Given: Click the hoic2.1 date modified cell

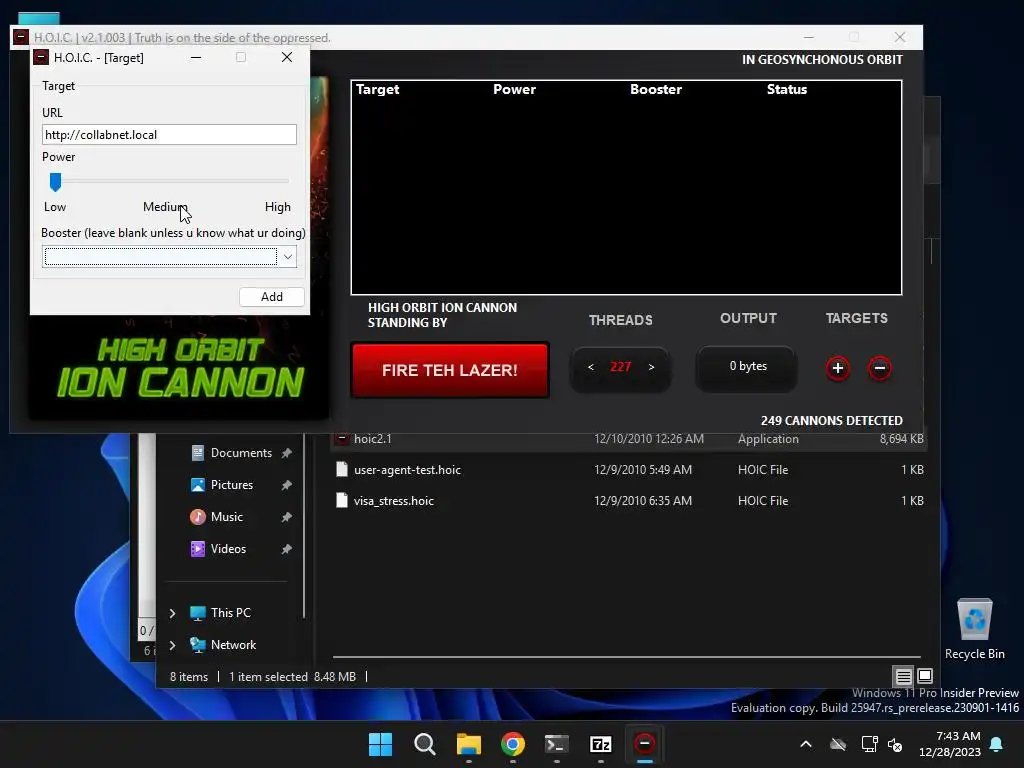Looking at the screenshot, I should pos(648,439).
